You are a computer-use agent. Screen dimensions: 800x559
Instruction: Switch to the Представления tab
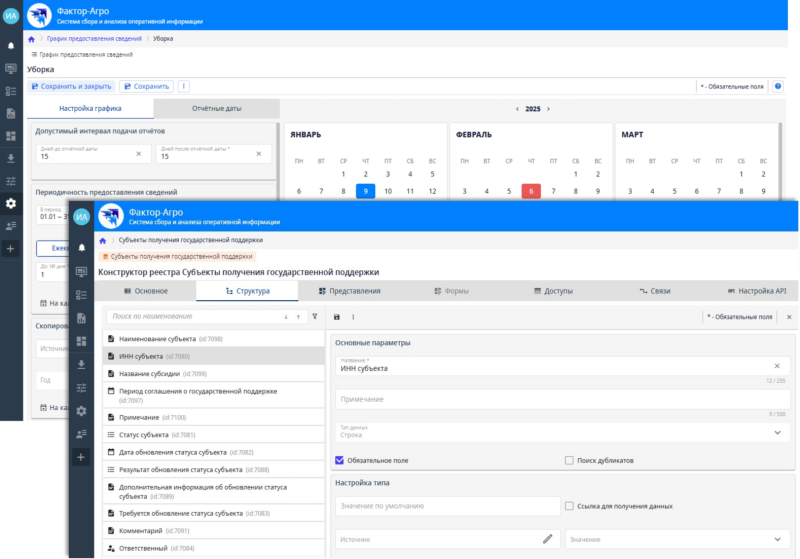pyautogui.click(x=349, y=291)
